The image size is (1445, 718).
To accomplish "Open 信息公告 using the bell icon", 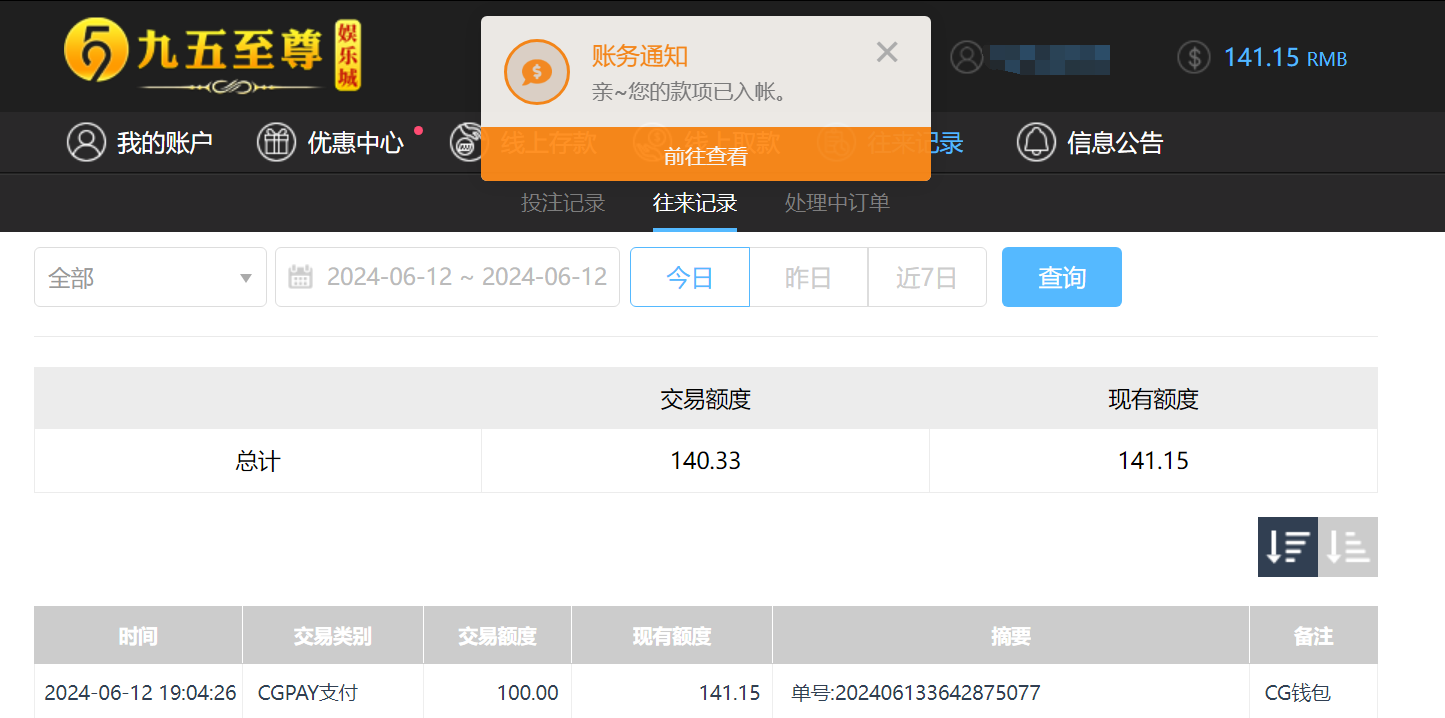I will click(x=1036, y=142).
